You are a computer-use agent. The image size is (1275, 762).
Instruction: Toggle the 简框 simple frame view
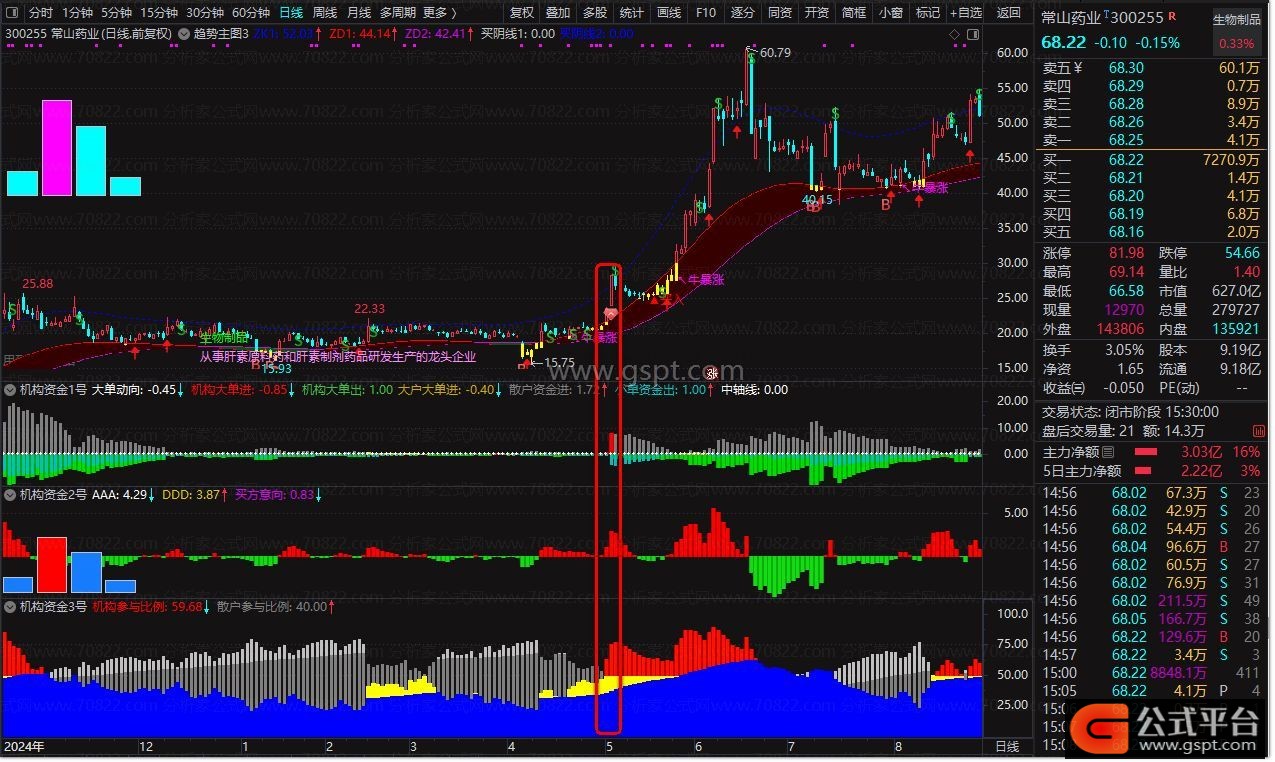853,13
